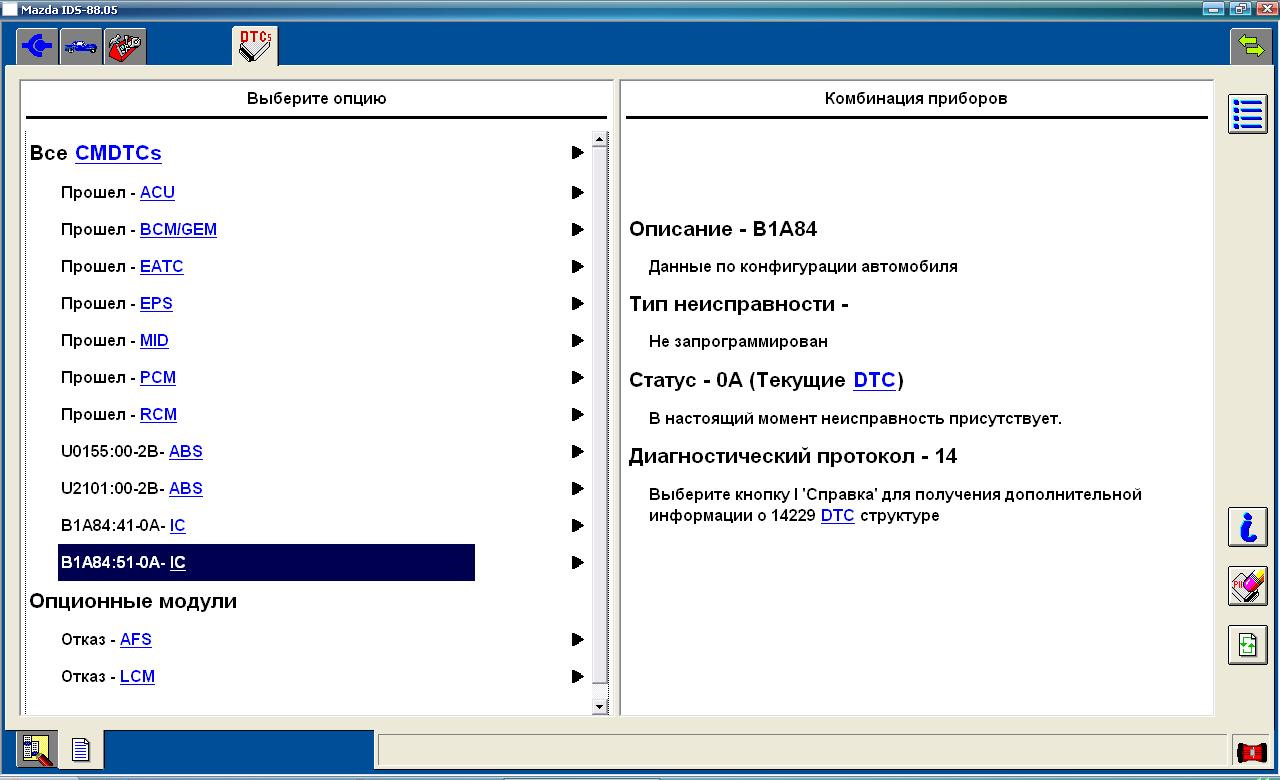Open DTC link in 14229 structure text
The width and height of the screenshot is (1280, 780).
click(x=838, y=516)
